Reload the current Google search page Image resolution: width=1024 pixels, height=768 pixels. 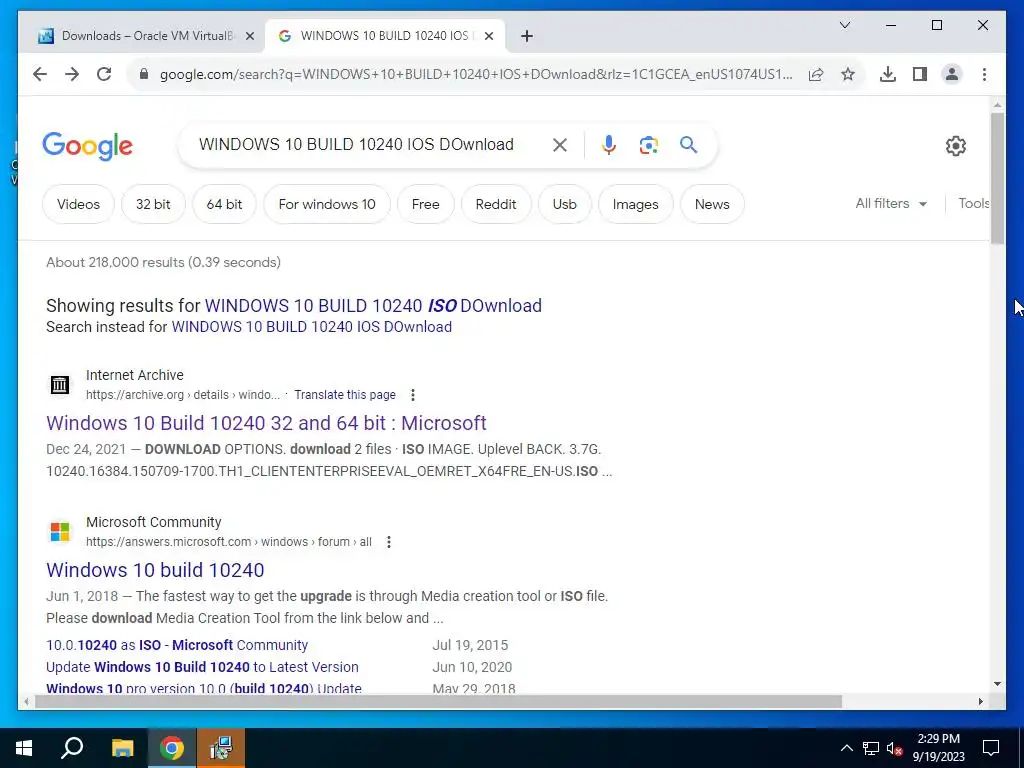click(x=104, y=74)
